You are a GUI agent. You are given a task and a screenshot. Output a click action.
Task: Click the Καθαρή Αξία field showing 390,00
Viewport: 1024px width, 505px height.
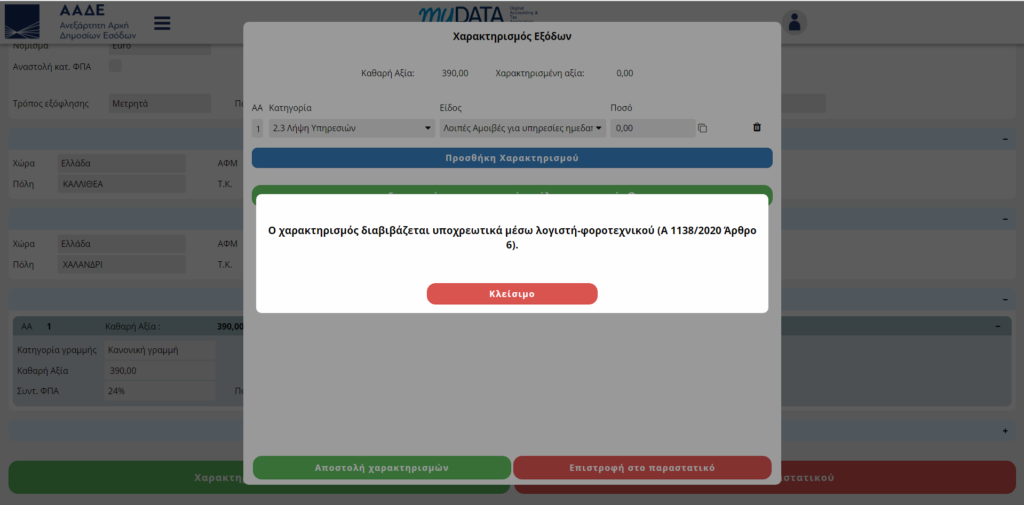[x=159, y=371]
